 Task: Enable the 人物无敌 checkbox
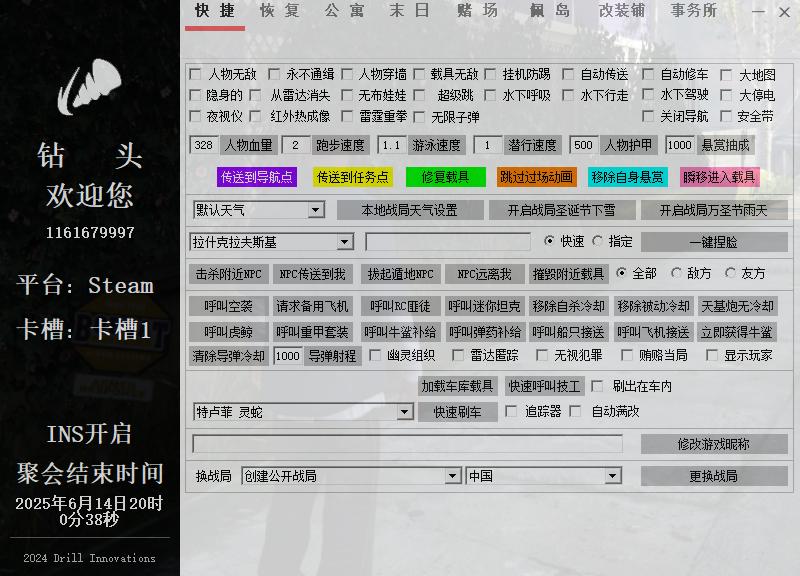coord(196,75)
